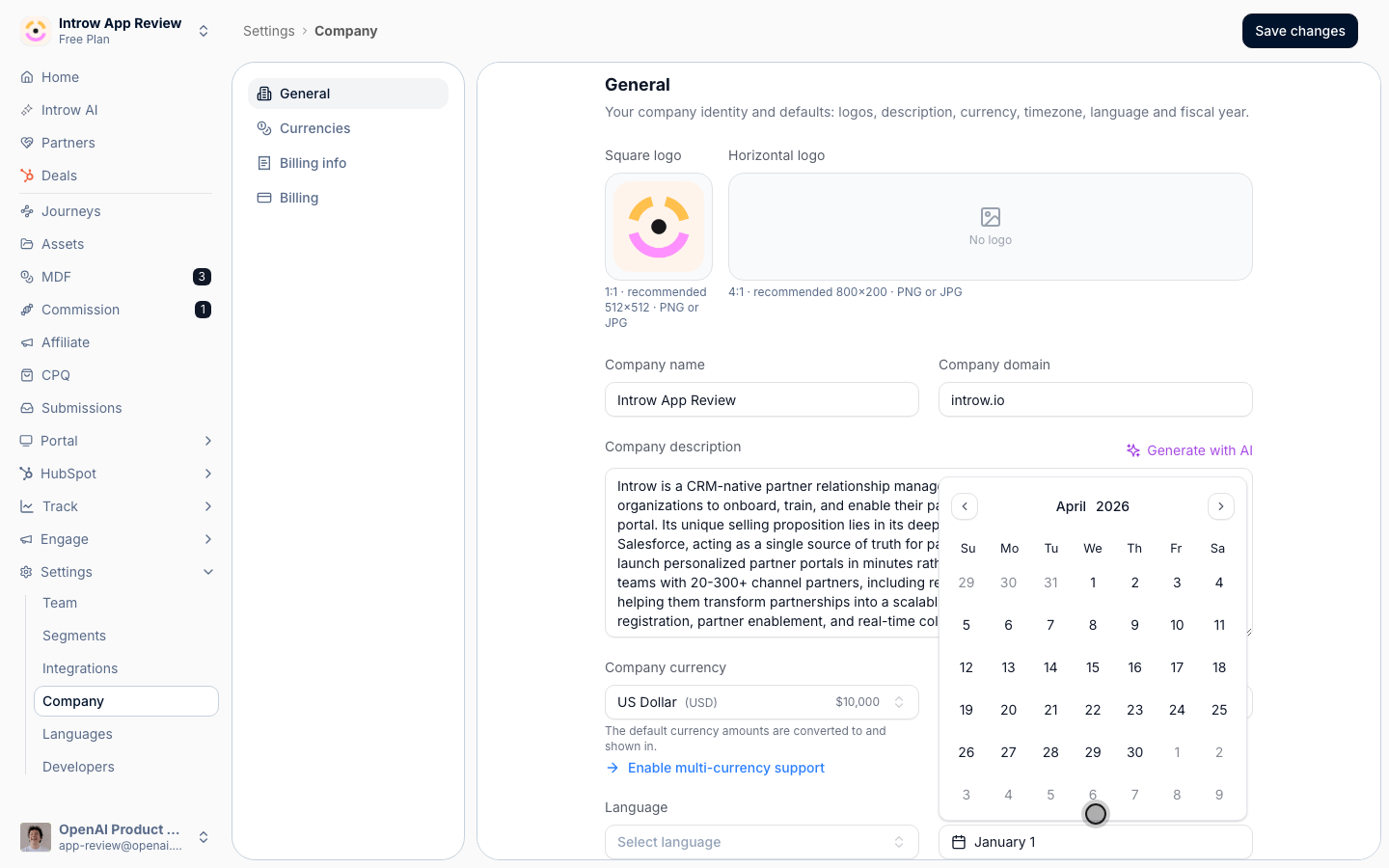Expand the Engage submenu chevron
Screen dimensions: 1389x868
point(208,539)
